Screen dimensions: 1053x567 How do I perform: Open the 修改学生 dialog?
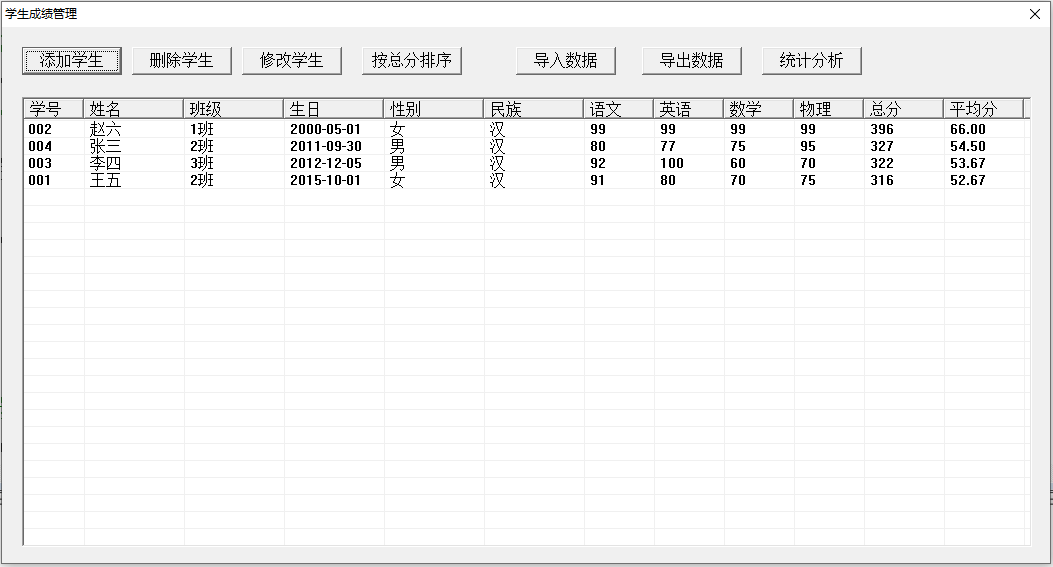pyautogui.click(x=291, y=60)
